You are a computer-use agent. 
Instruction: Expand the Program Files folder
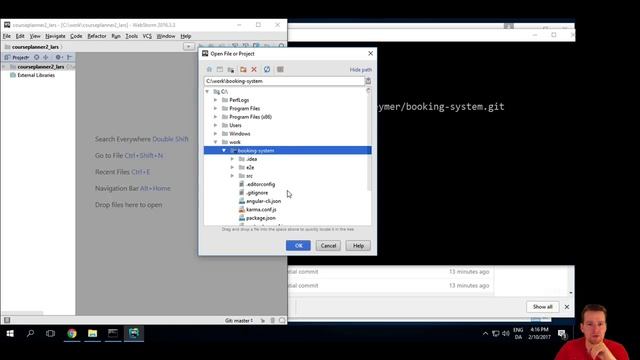pyautogui.click(x=216, y=108)
